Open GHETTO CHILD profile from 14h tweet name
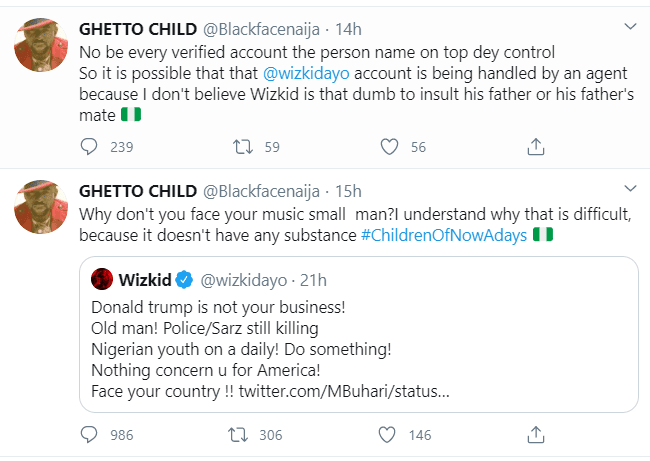The image size is (650, 461). [137, 24]
